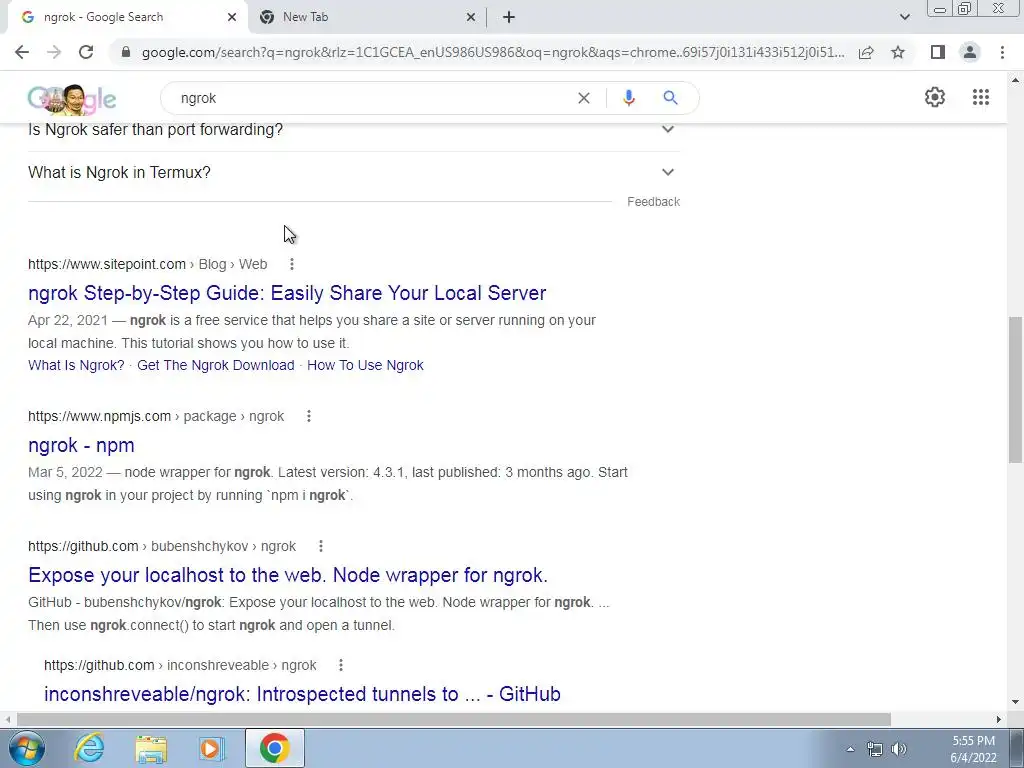Open Chrome's three-dot menu
The image size is (1024, 768).
coord(1002,52)
